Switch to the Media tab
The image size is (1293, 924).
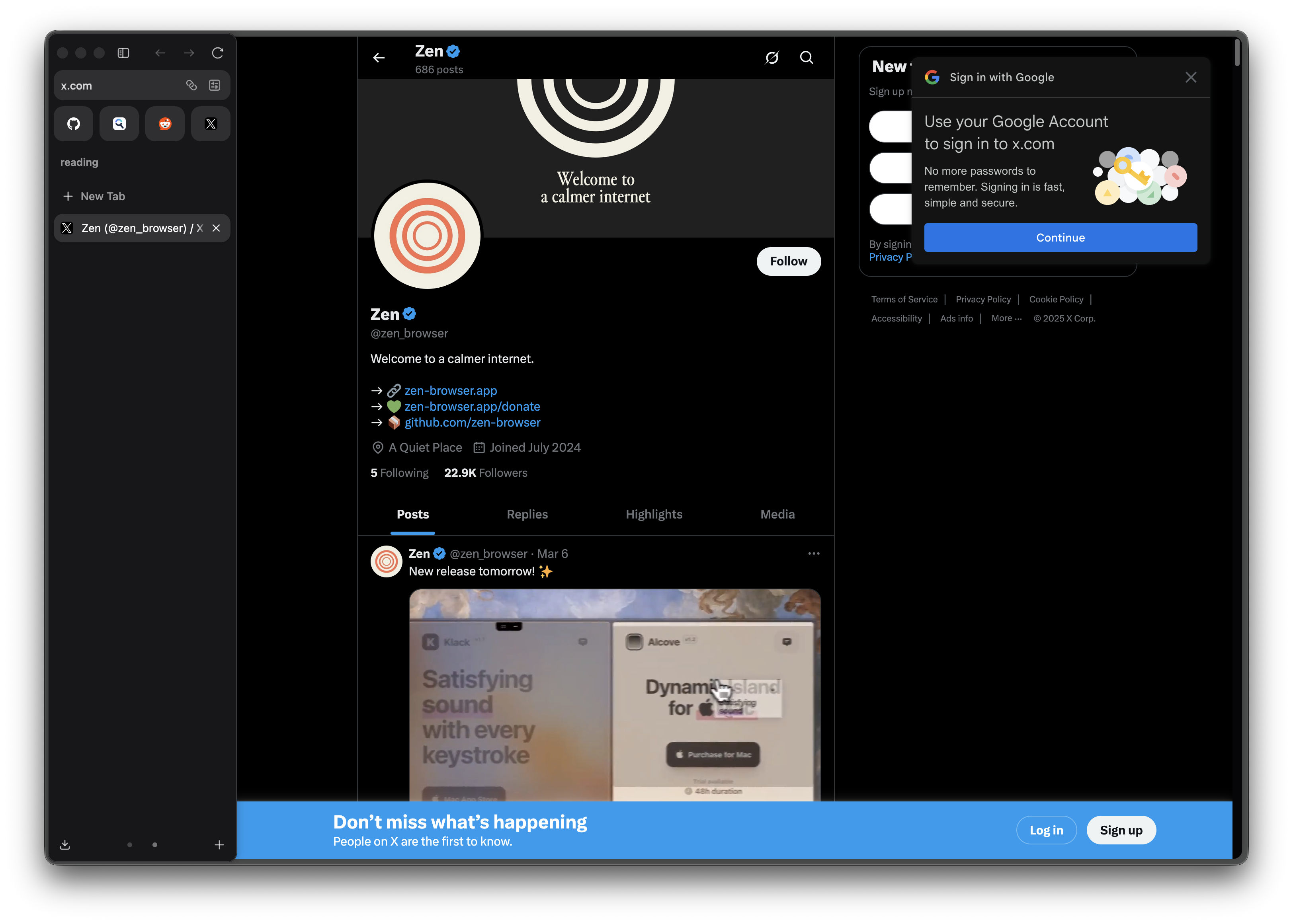777,515
